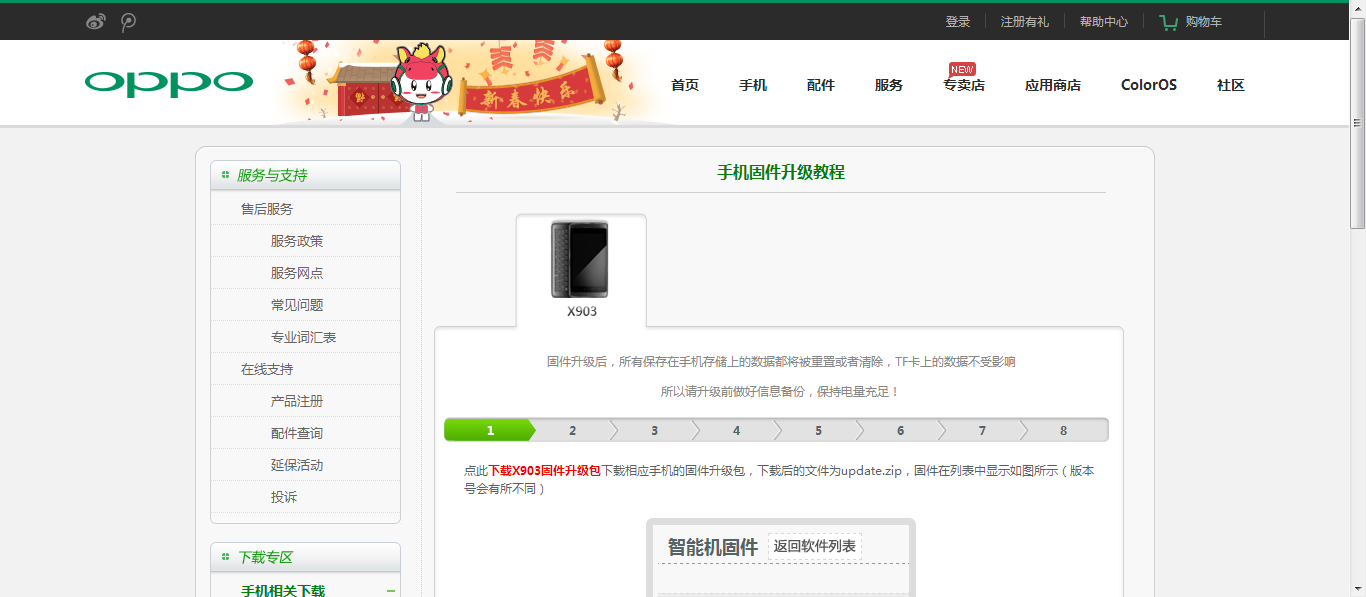The height and width of the screenshot is (597, 1366).
Task: Open 手机 navigation menu
Action: 753,85
